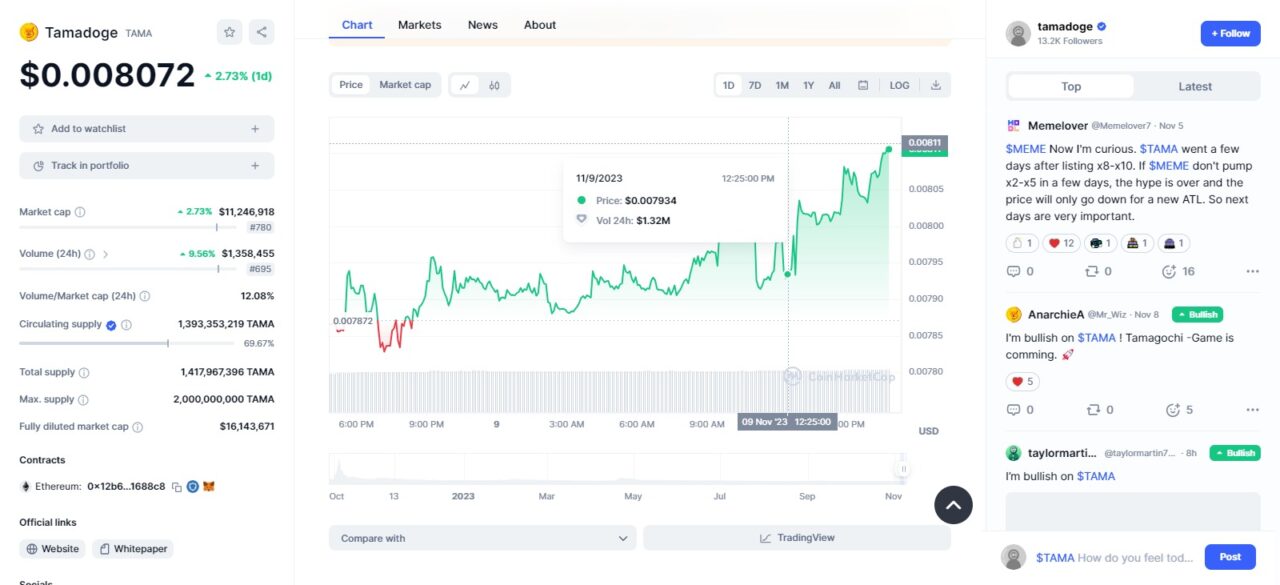Visit the official Website link
The width and height of the screenshot is (1280, 585).
click(x=53, y=549)
